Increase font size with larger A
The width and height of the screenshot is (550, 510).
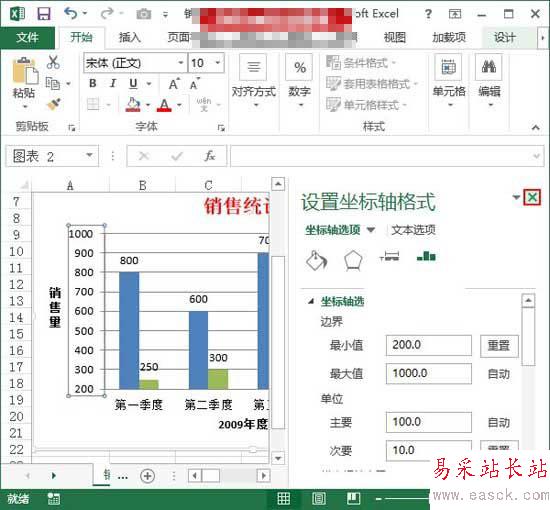click(174, 84)
